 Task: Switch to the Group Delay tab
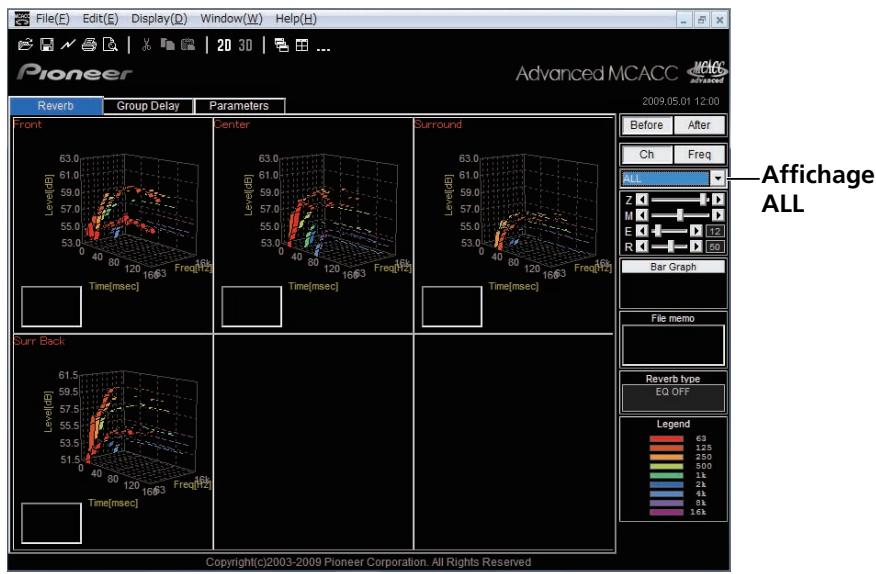coord(148,106)
